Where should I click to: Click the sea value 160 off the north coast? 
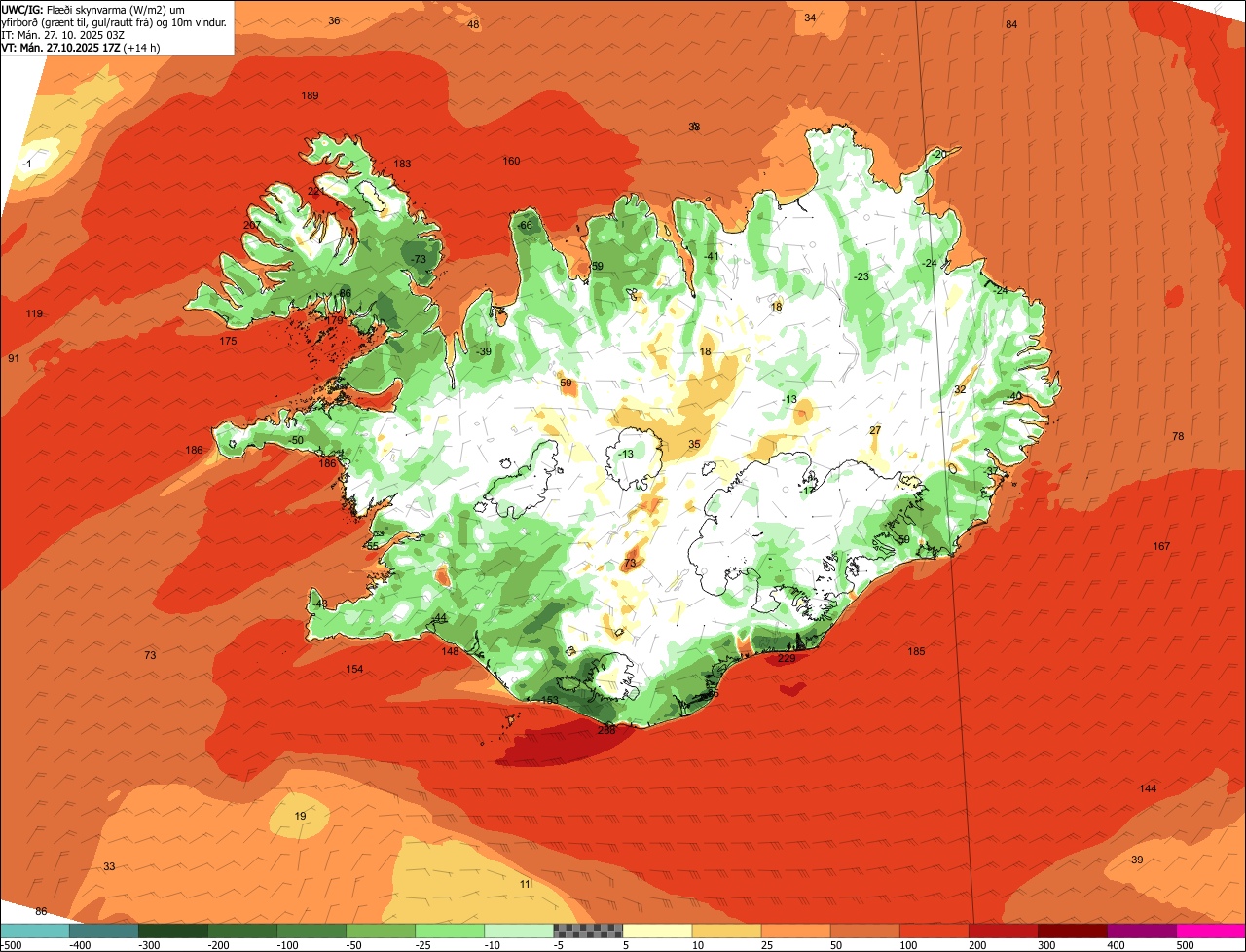click(511, 162)
